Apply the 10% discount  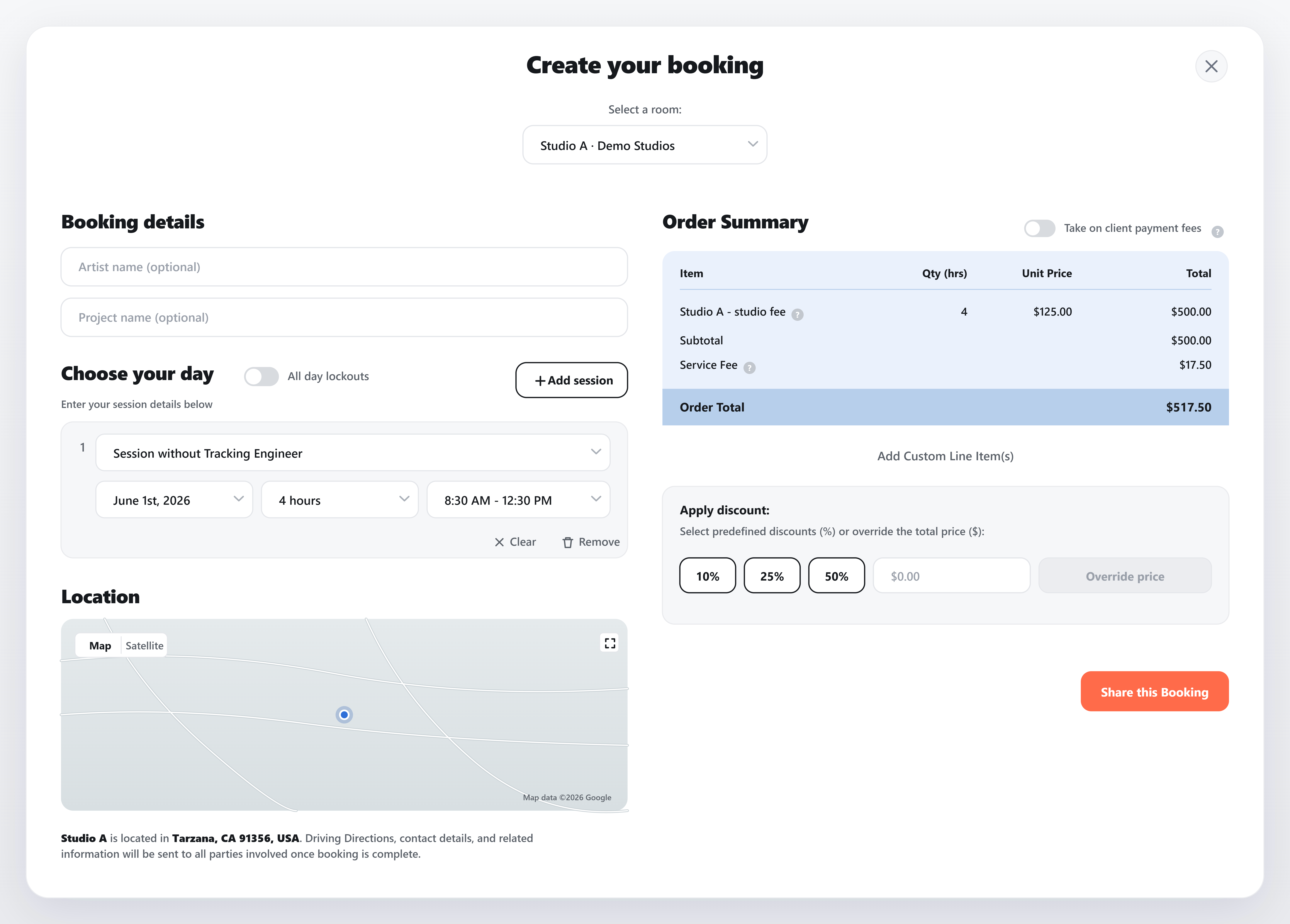coord(708,576)
